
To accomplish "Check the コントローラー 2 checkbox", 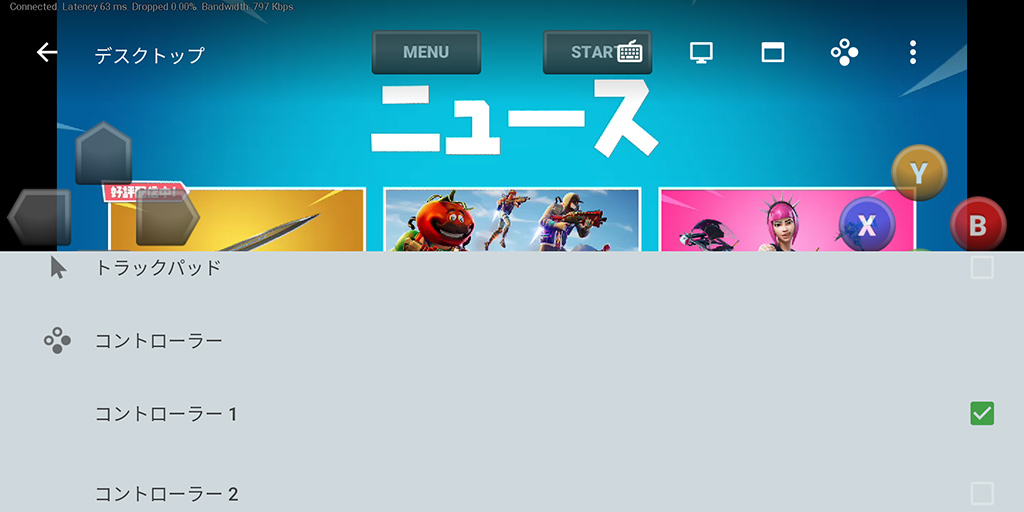I will (982, 494).
